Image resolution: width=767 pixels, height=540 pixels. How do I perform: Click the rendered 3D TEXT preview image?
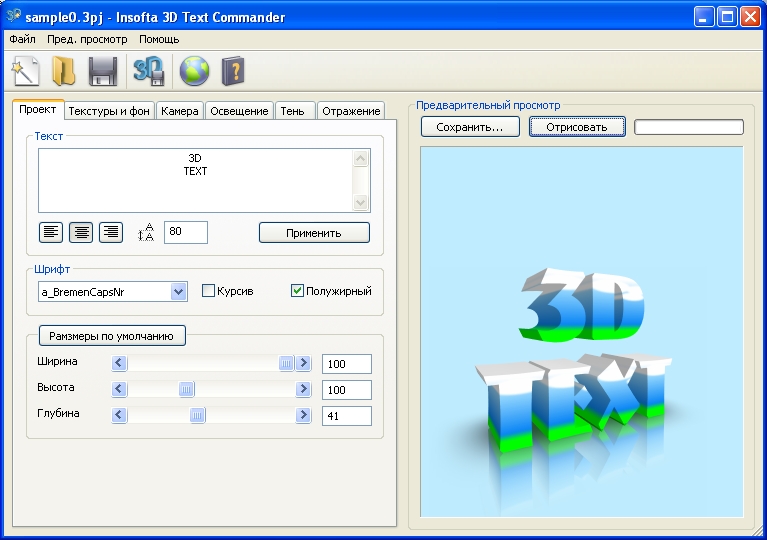pos(582,332)
